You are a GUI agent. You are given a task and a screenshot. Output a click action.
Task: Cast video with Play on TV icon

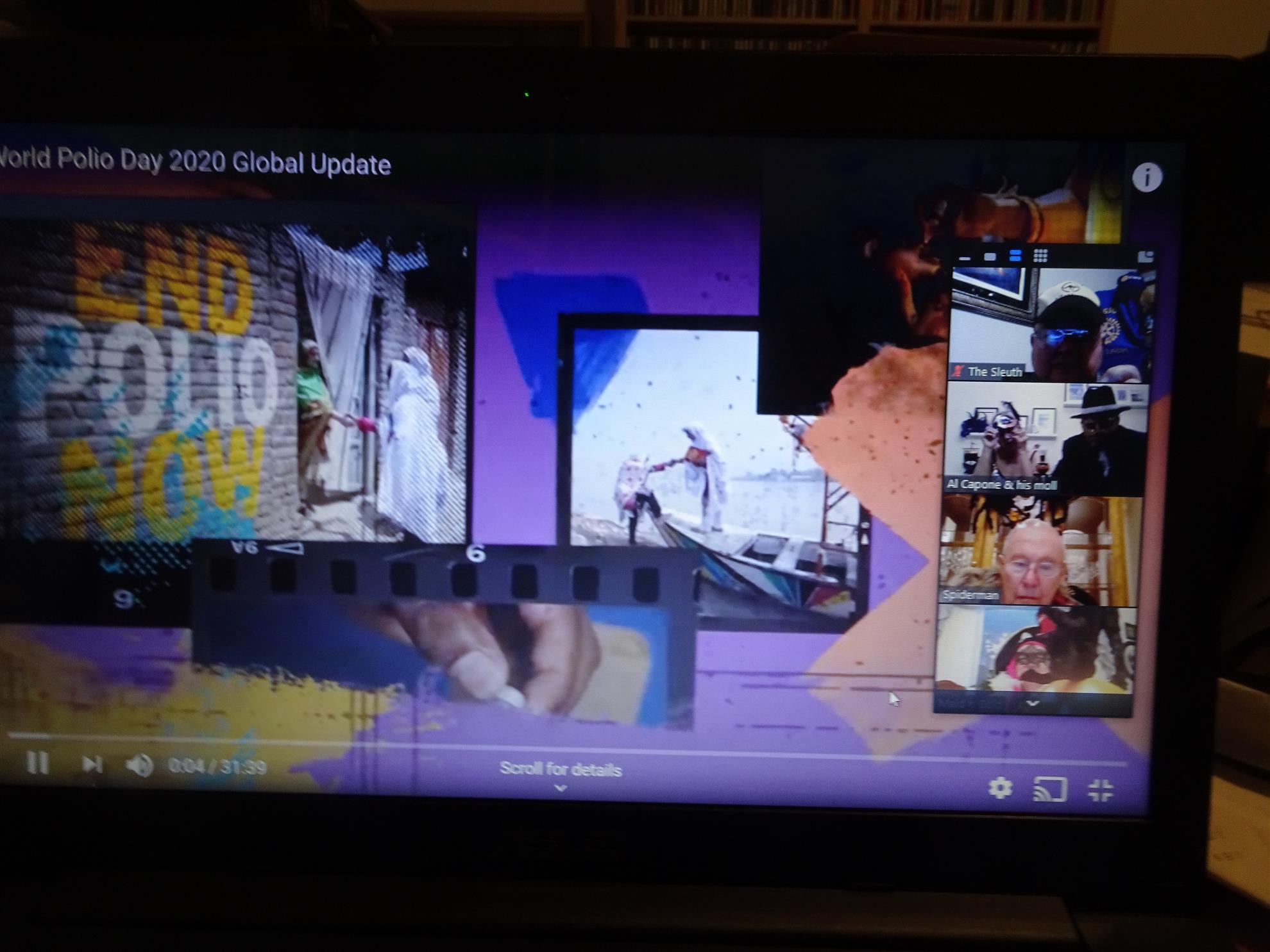coord(1050,789)
